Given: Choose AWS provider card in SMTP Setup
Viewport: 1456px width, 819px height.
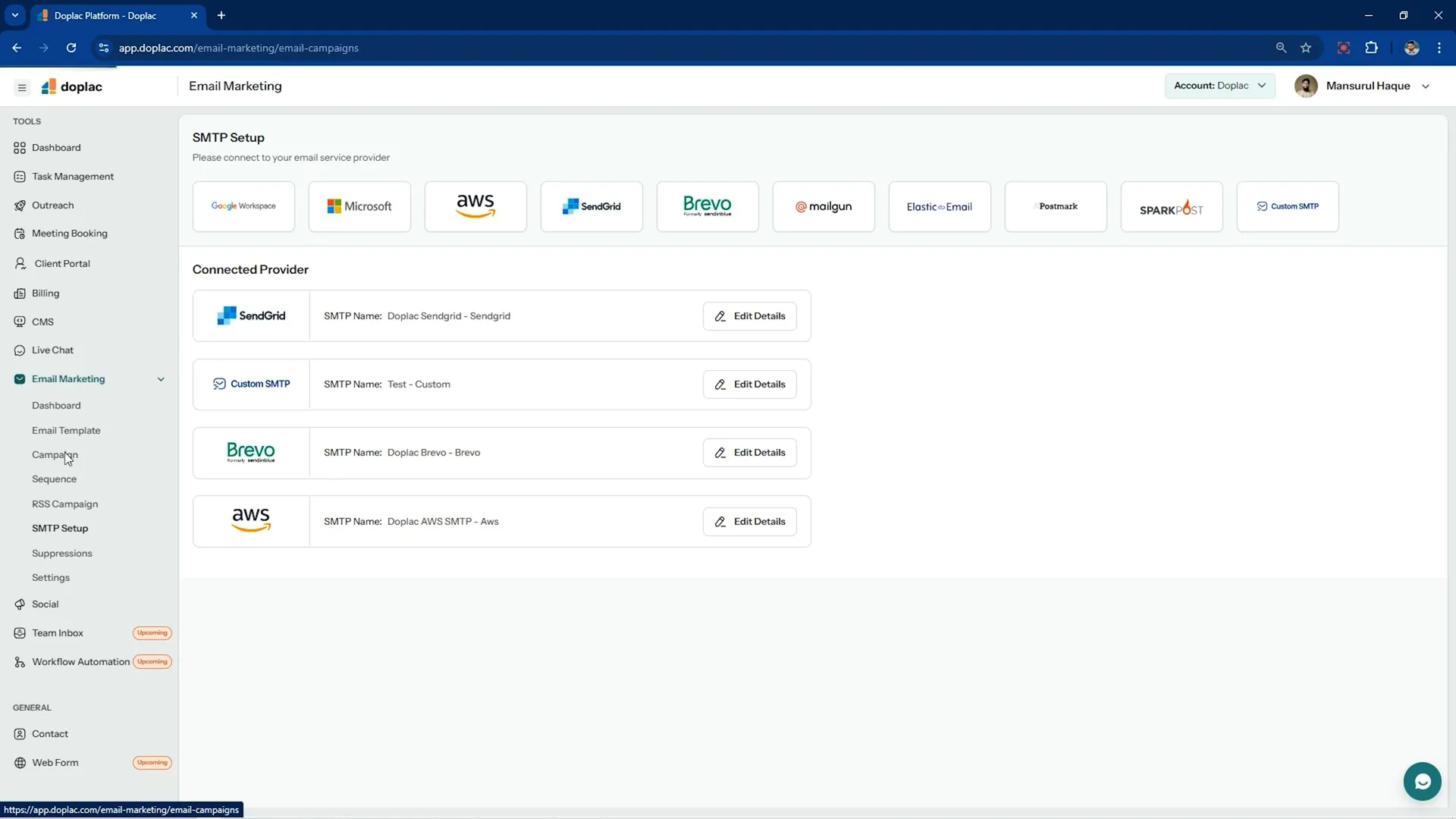Looking at the screenshot, I should 475,206.
